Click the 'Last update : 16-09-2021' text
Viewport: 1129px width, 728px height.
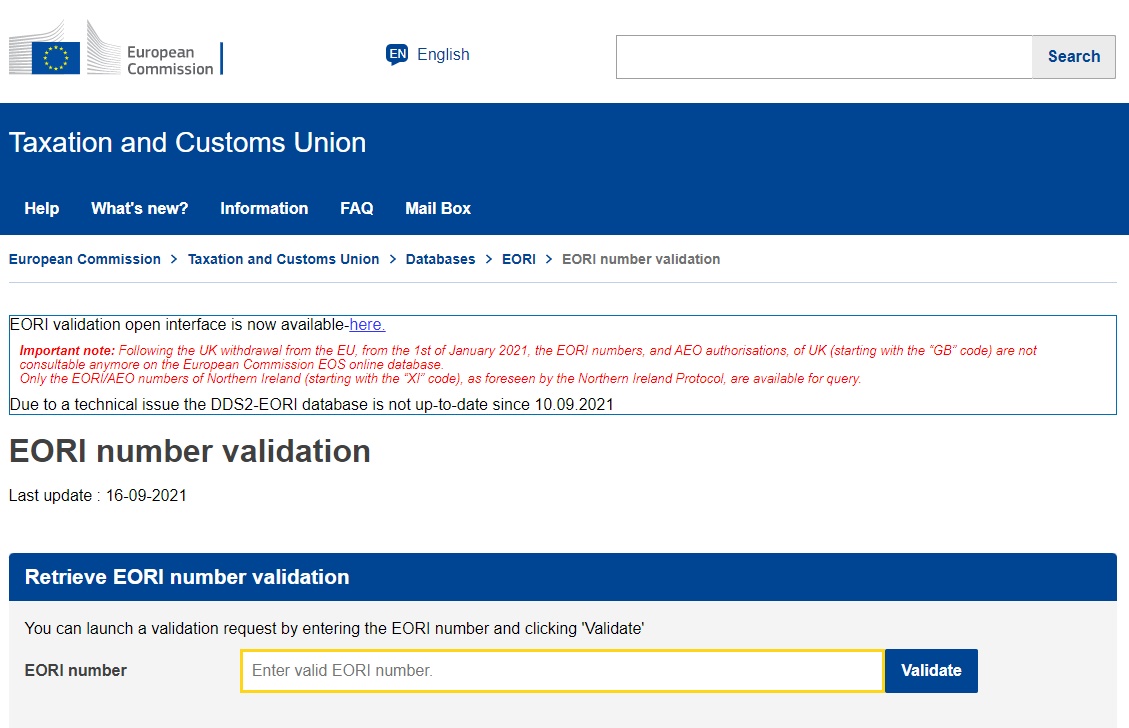[98, 495]
